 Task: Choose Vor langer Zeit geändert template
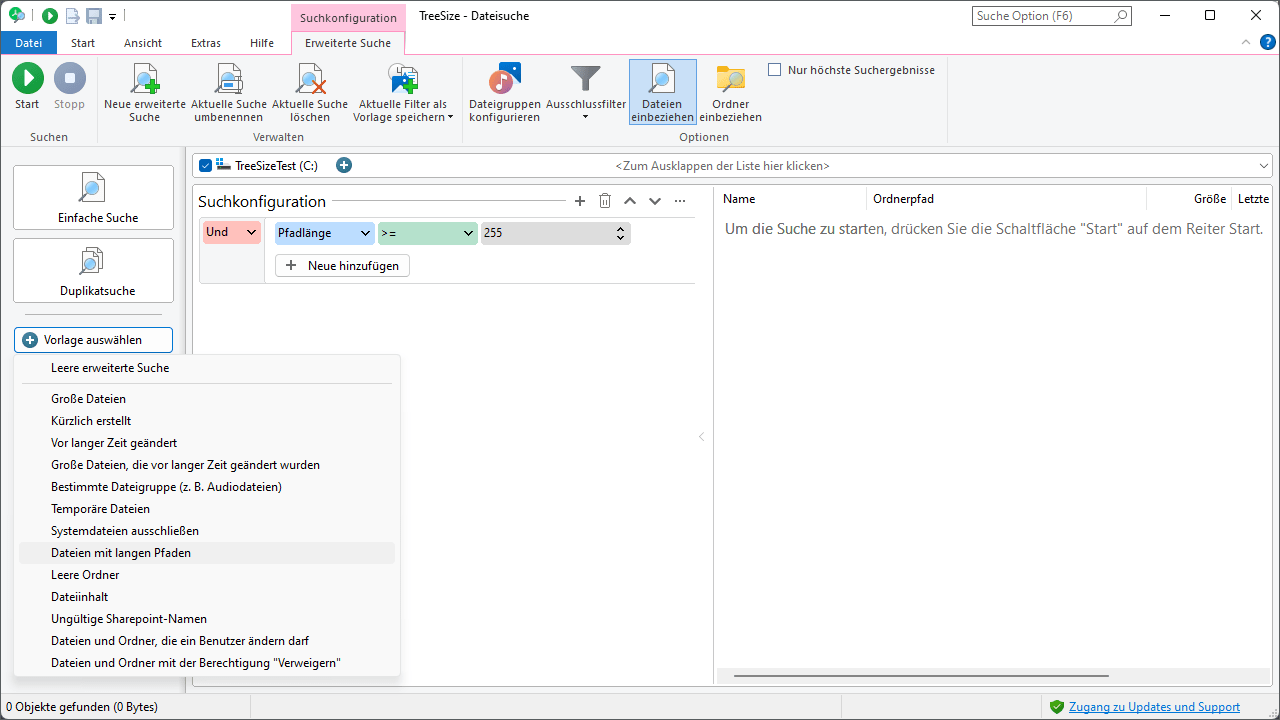point(207,443)
